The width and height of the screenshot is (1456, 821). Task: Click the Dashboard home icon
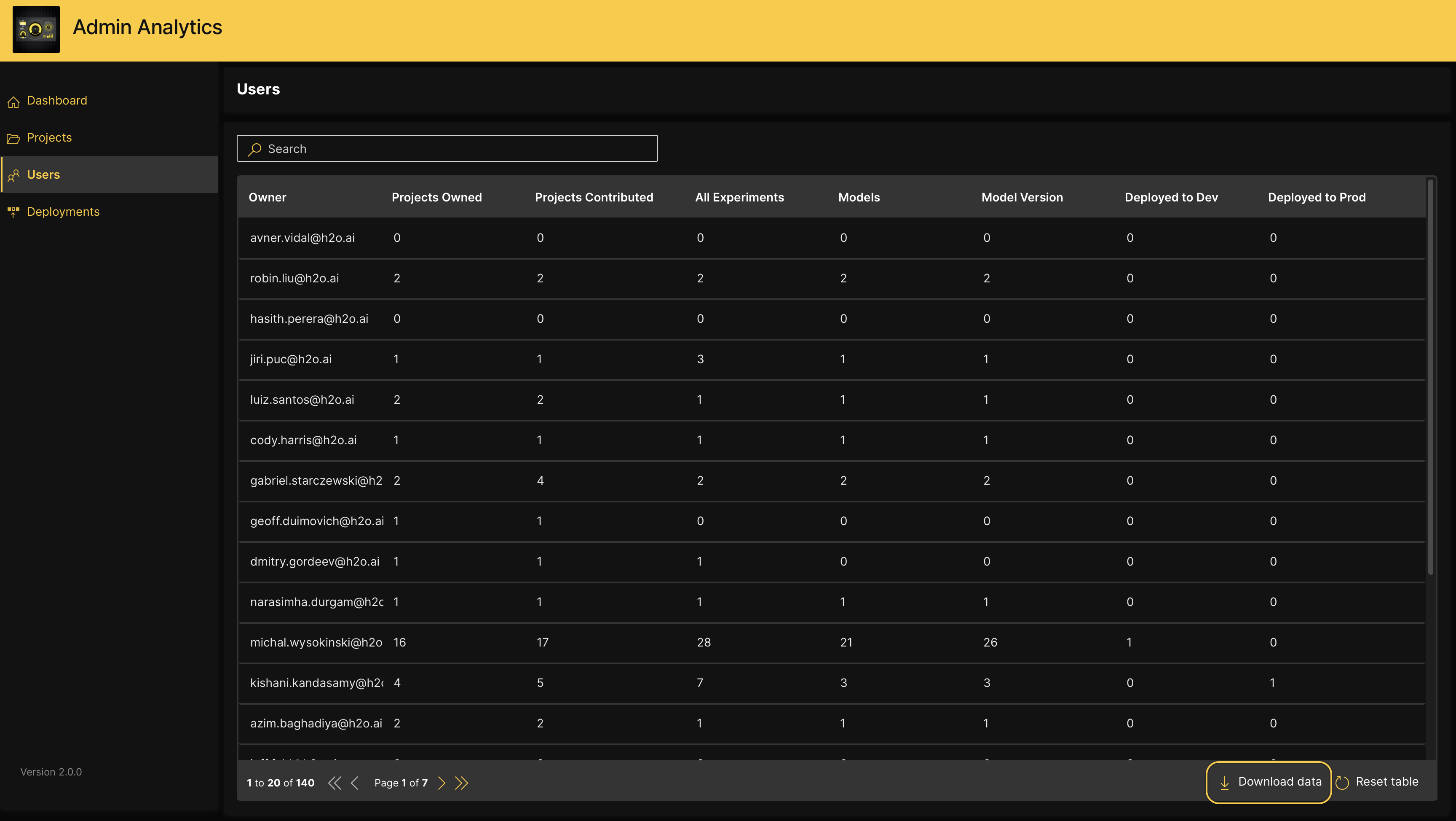(13, 102)
